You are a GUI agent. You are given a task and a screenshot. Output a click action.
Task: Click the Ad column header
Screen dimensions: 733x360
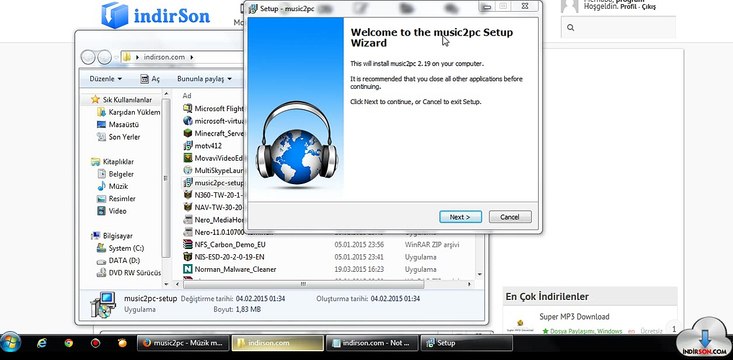(187, 95)
